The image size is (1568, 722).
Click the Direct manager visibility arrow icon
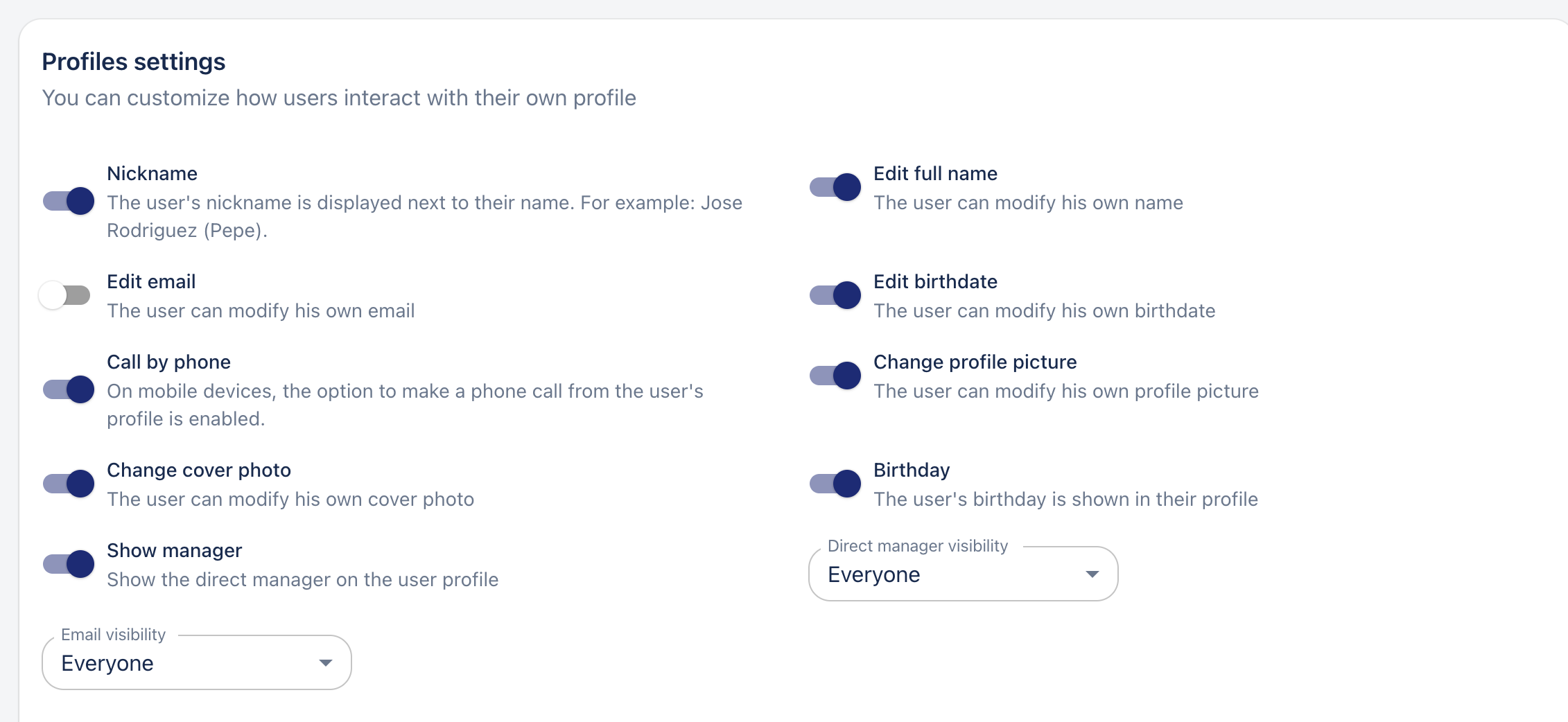point(1092,574)
